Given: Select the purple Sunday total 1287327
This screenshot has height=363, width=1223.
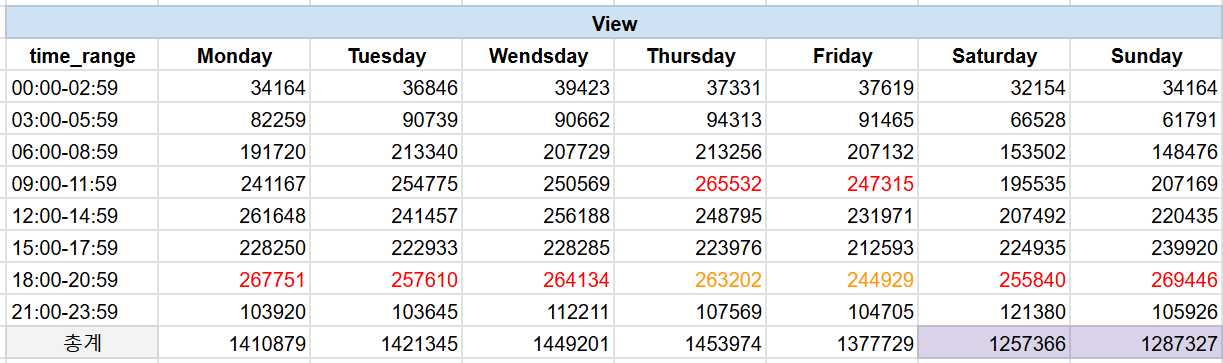Looking at the screenshot, I should (1146, 344).
